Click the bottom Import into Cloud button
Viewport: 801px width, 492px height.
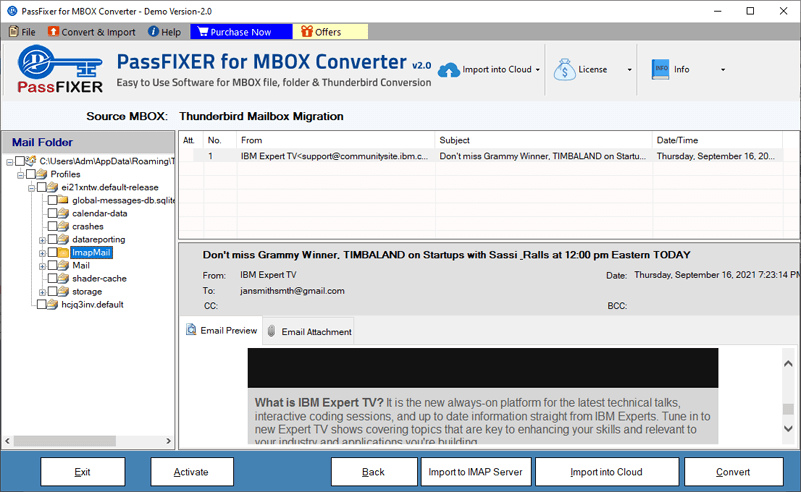pos(607,472)
